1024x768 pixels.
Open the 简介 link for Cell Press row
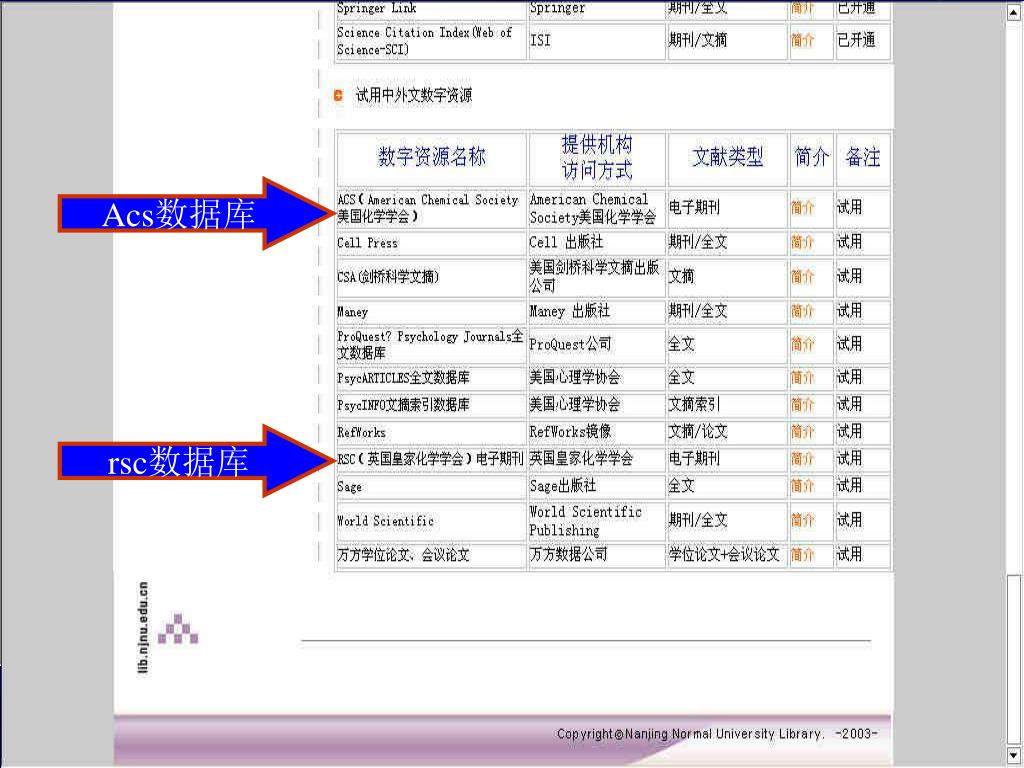click(x=803, y=242)
